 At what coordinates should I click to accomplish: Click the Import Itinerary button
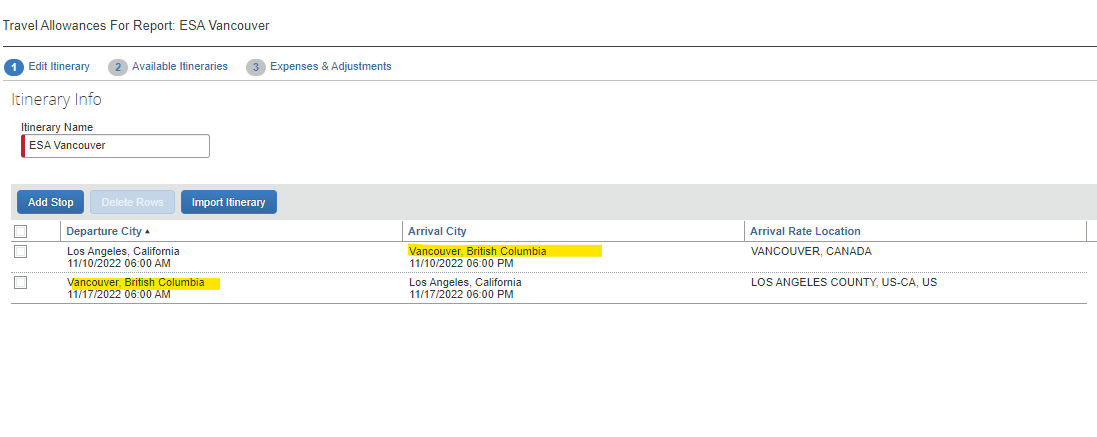(x=229, y=202)
